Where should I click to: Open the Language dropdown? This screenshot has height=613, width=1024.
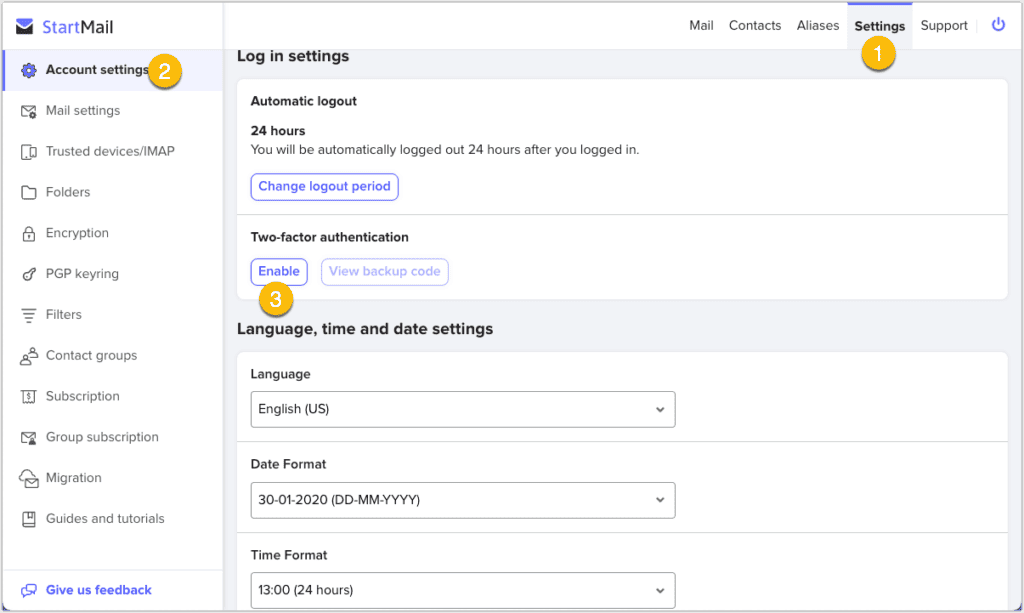point(462,409)
